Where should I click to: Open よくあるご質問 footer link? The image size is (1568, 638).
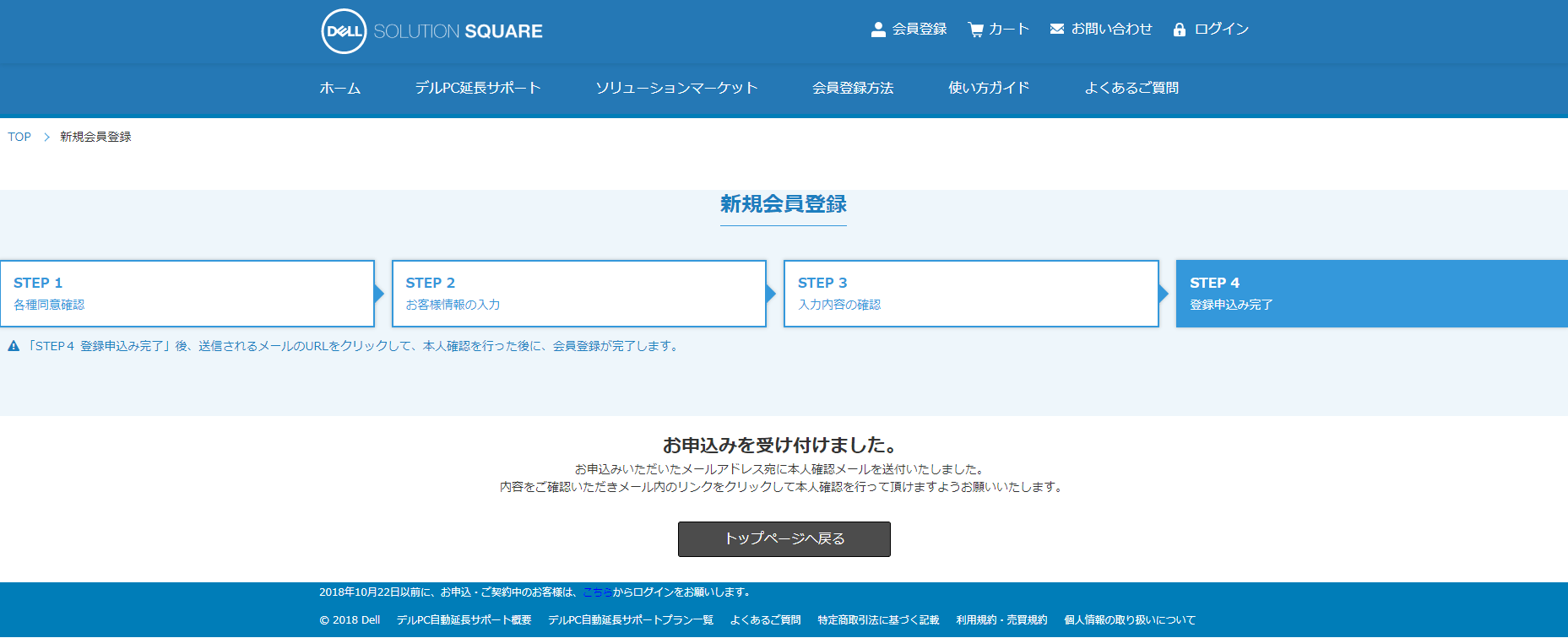pyautogui.click(x=766, y=620)
